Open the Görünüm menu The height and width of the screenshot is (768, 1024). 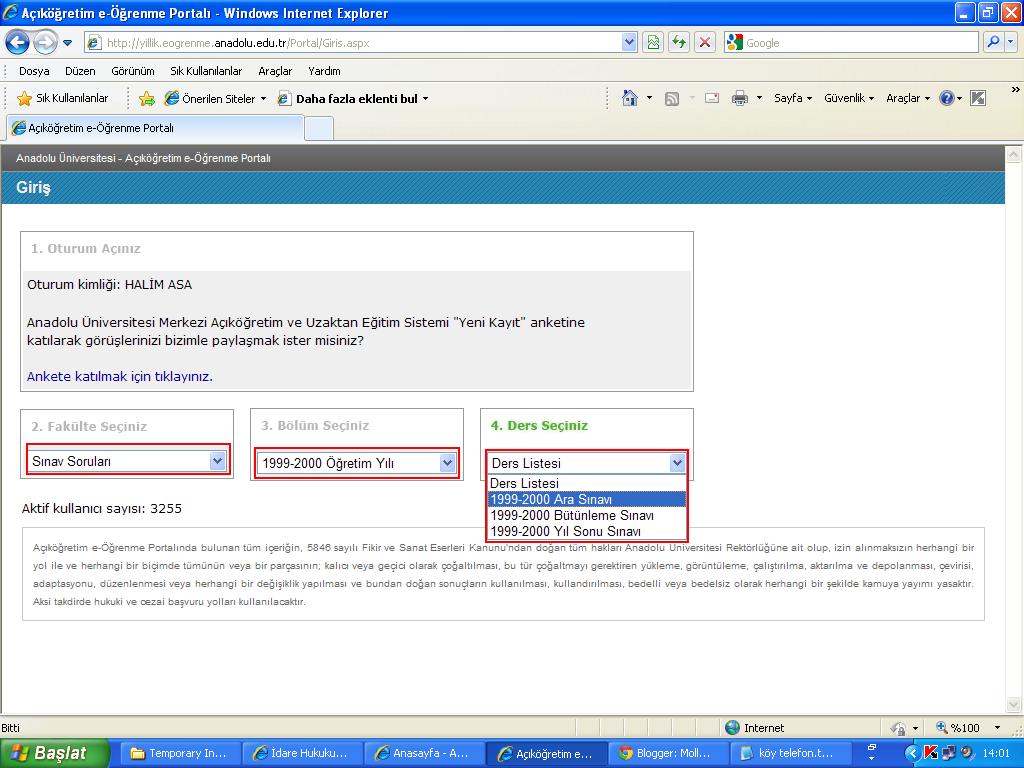133,71
